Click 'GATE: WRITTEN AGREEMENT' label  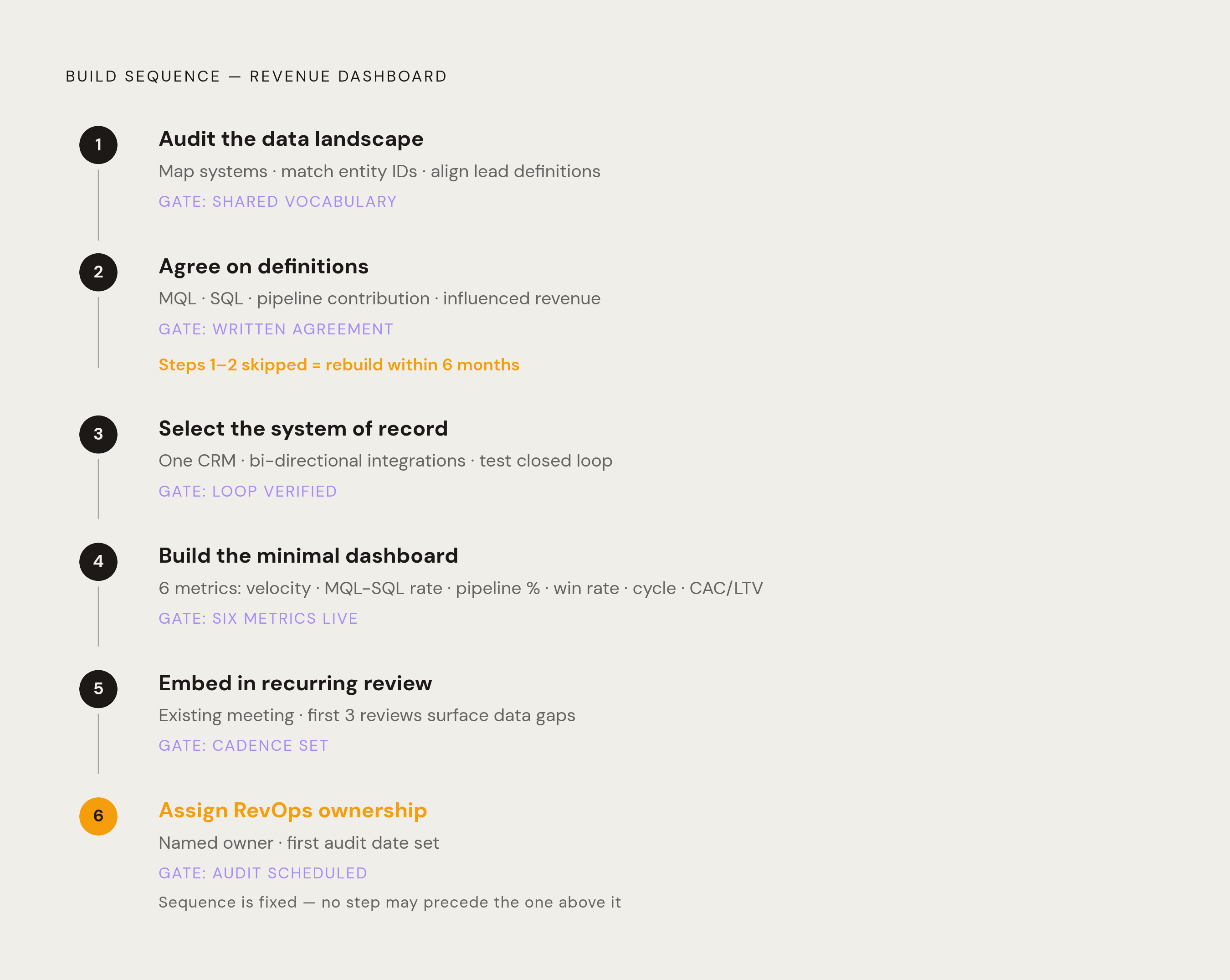[276, 329]
